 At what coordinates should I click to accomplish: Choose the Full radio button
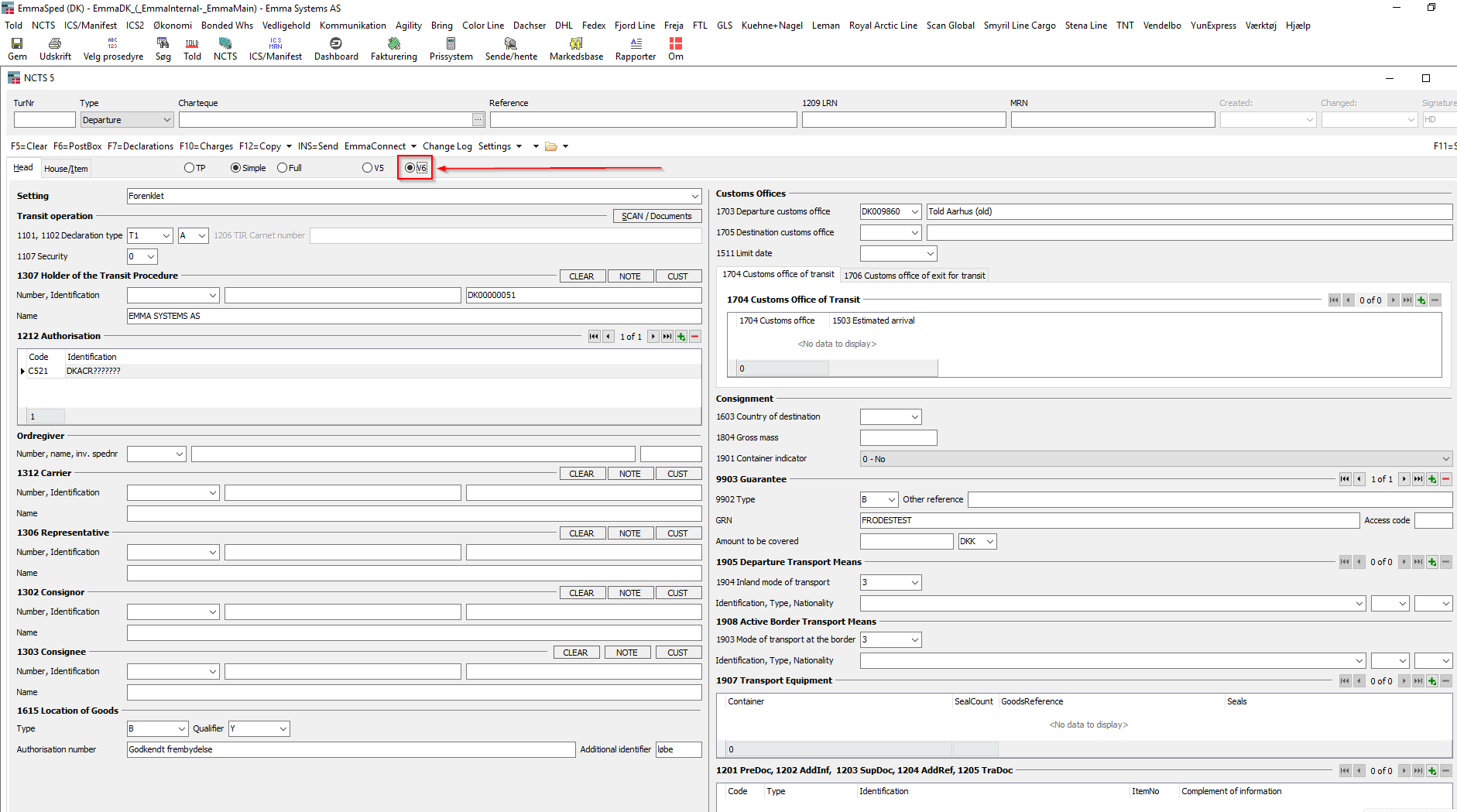[x=283, y=168]
